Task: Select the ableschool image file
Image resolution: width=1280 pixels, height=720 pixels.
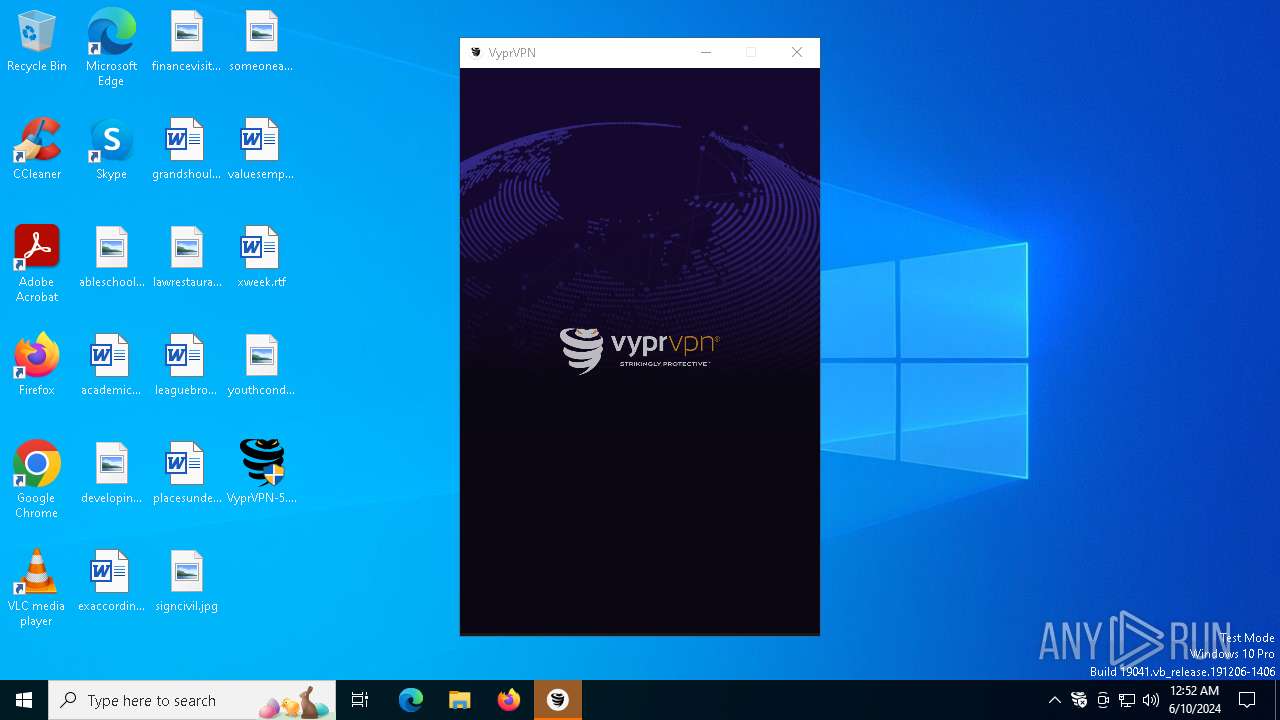Action: click(x=111, y=258)
